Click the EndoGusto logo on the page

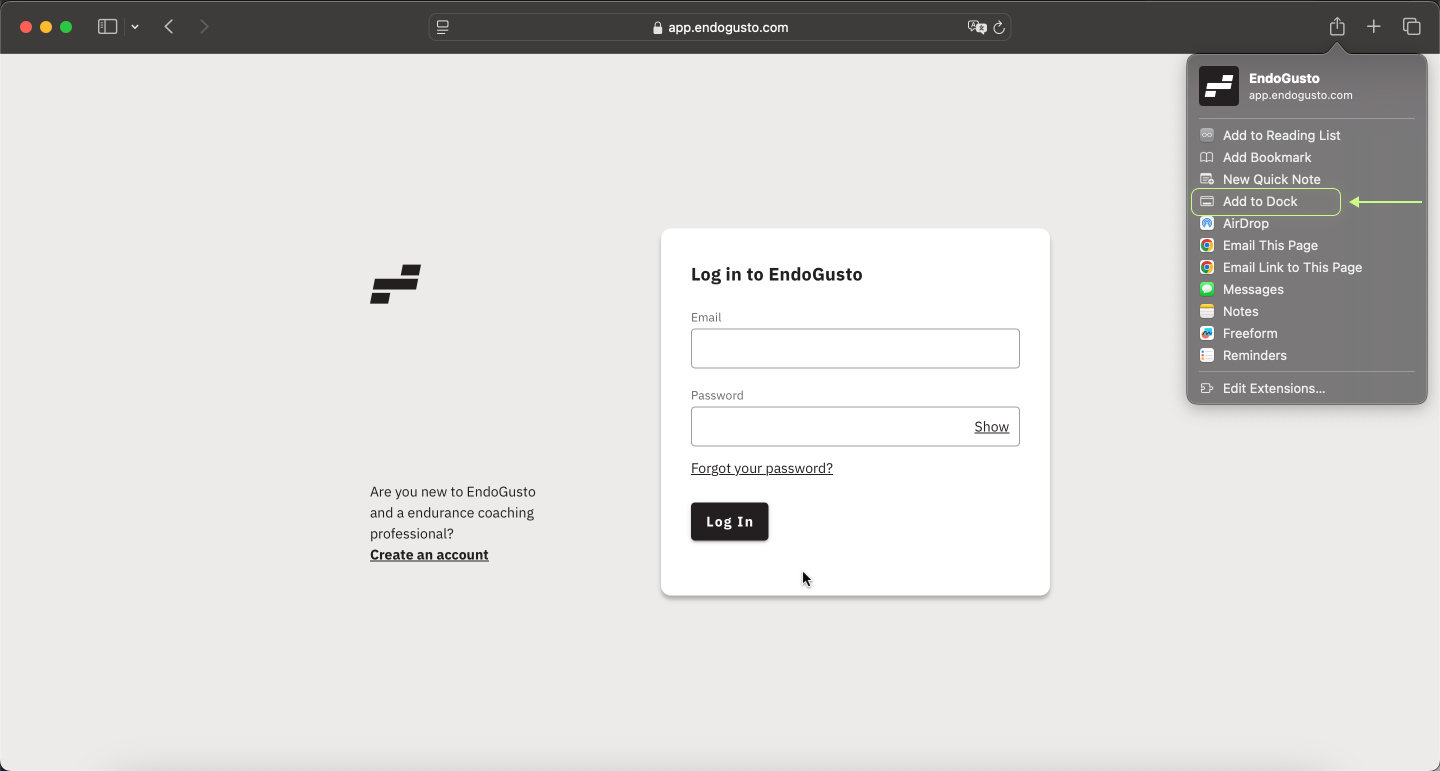(395, 284)
